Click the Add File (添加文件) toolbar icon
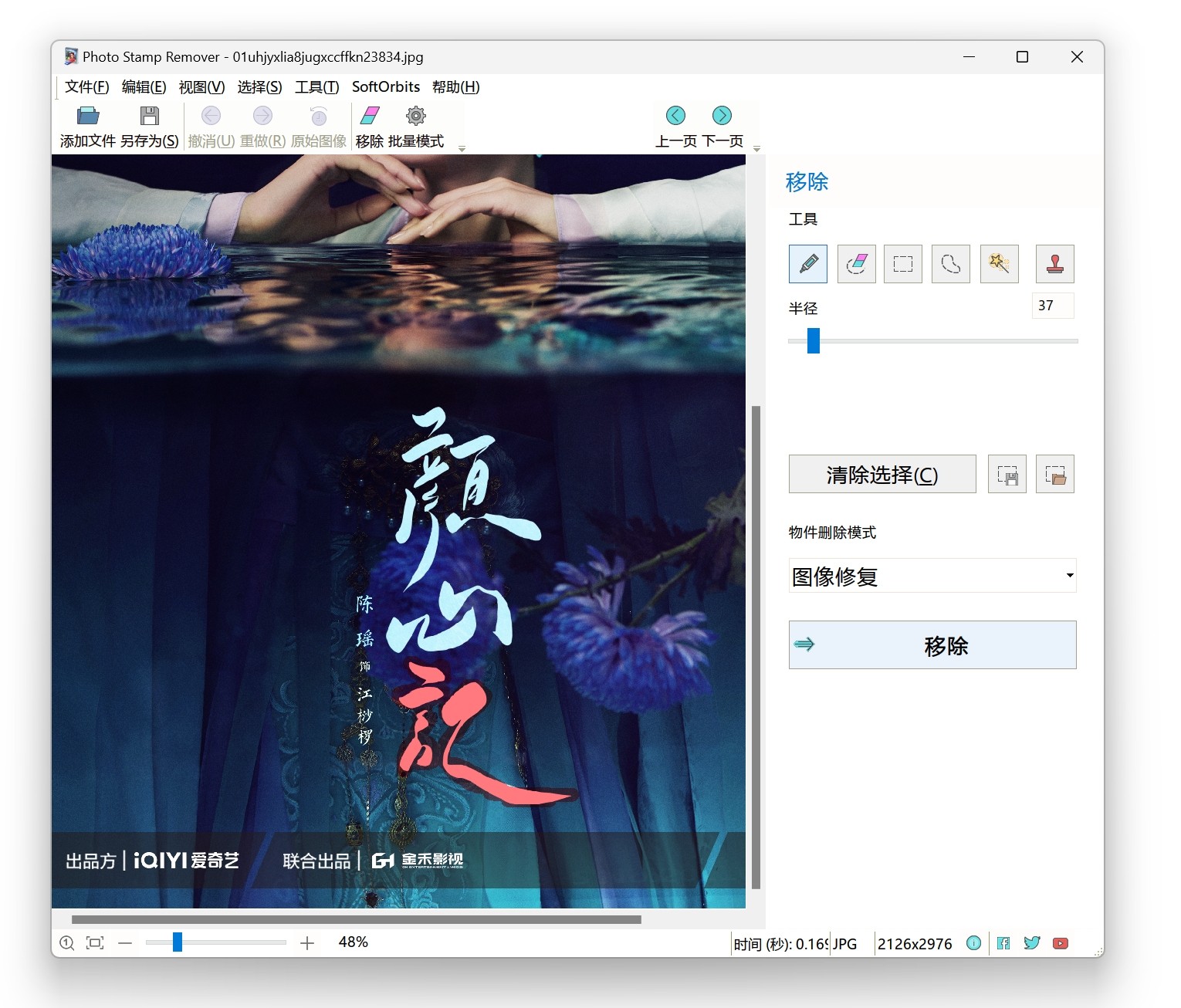This screenshot has width=1181, height=1008. pyautogui.click(x=88, y=116)
